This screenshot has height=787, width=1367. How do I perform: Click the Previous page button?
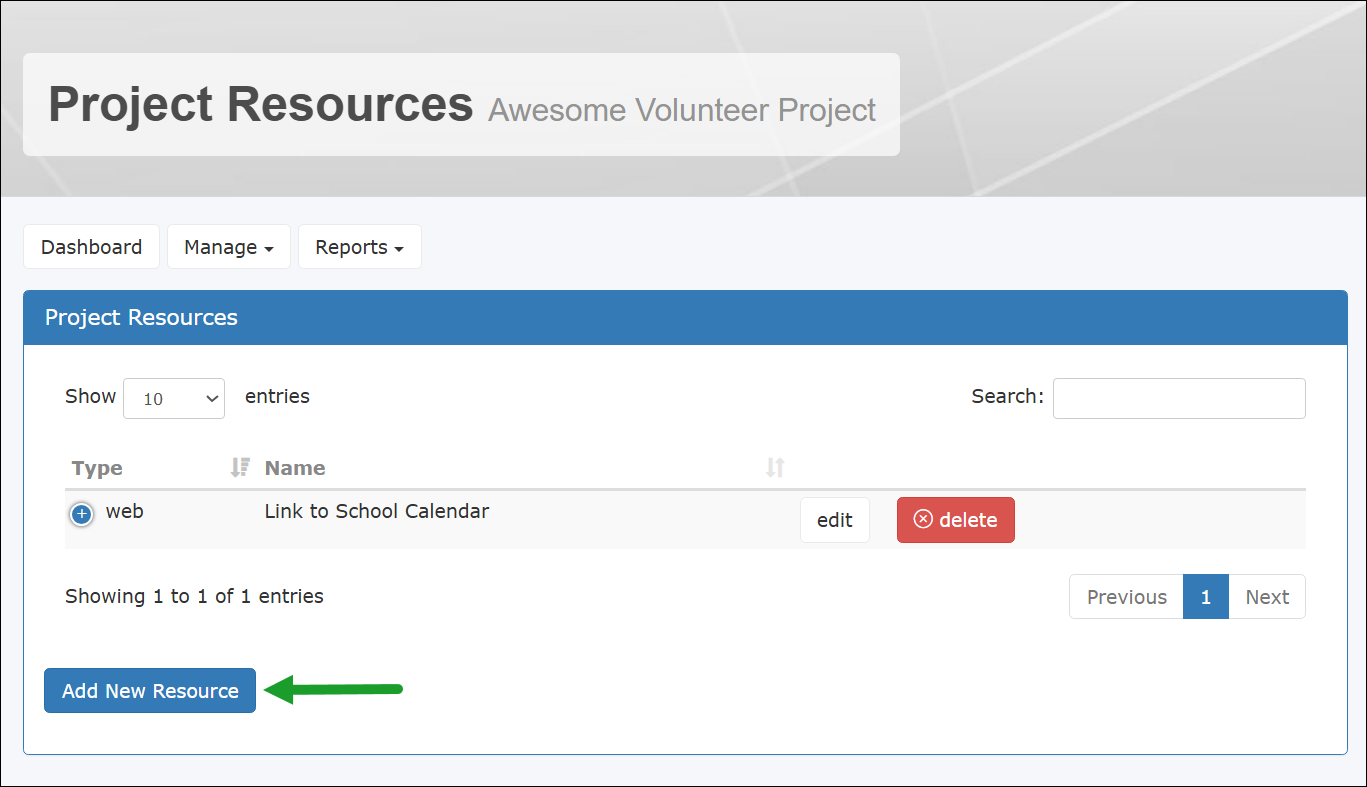(1127, 597)
